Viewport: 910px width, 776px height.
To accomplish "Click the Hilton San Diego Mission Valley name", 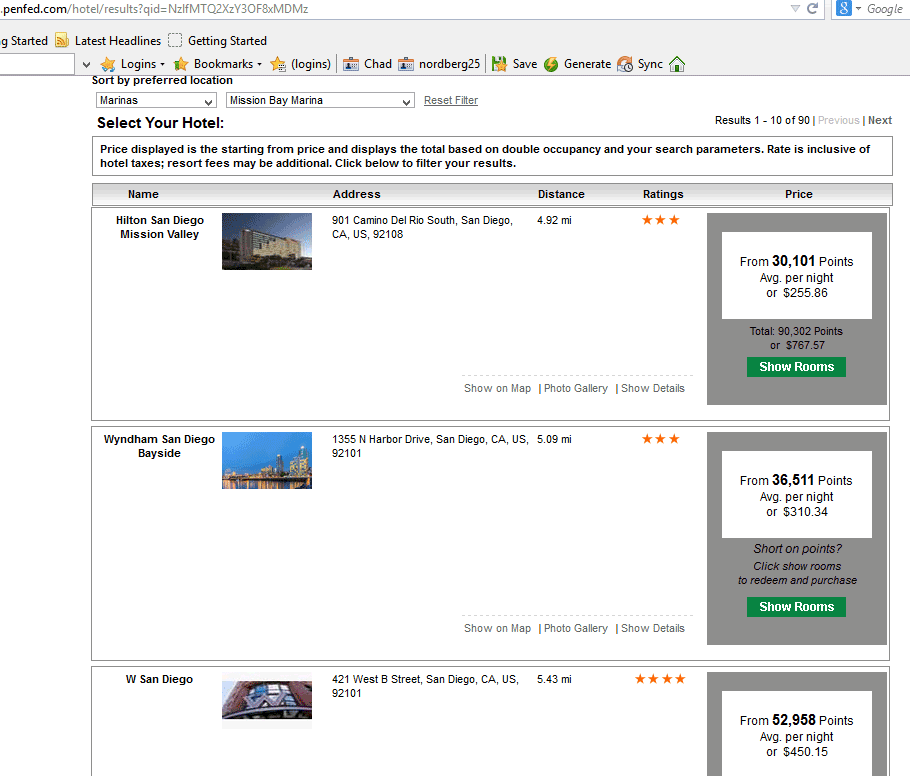I will [x=160, y=227].
